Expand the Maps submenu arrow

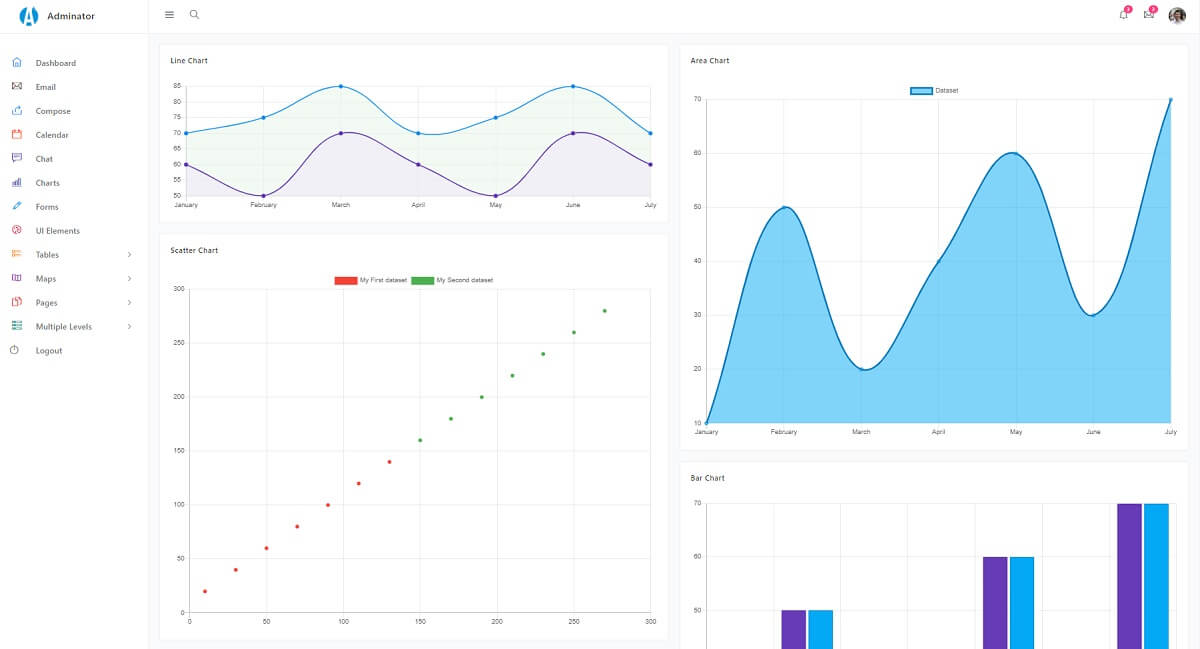pyautogui.click(x=130, y=279)
